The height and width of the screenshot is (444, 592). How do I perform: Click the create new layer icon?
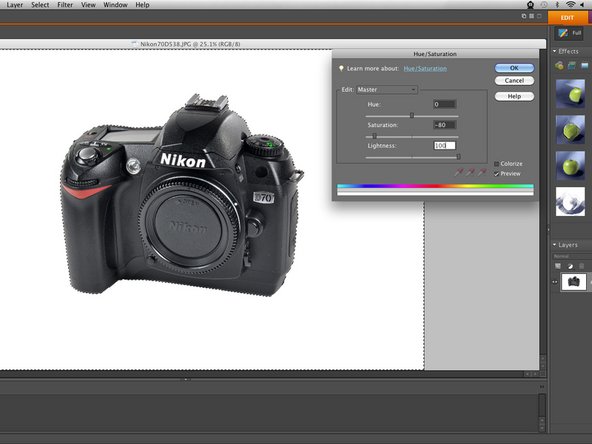558,266
